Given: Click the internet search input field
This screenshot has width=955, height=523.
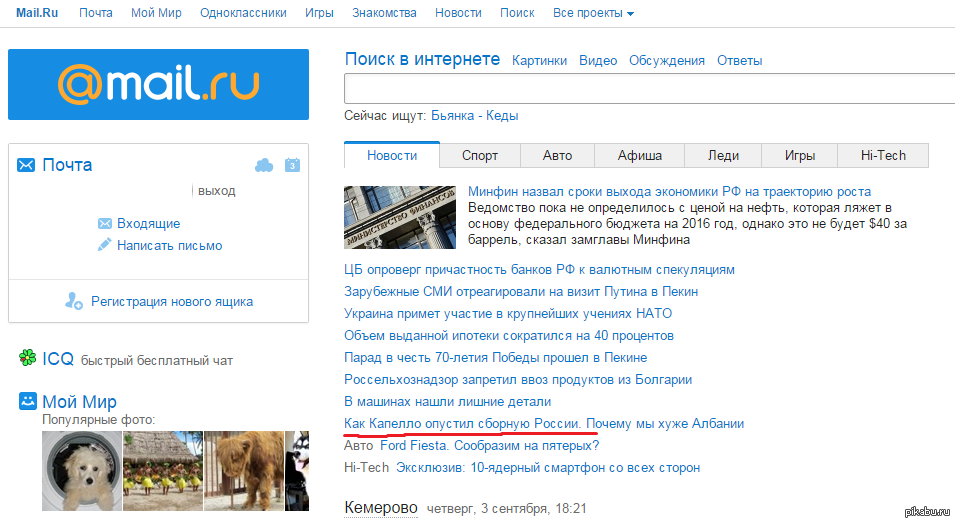Looking at the screenshot, I should click(x=649, y=89).
